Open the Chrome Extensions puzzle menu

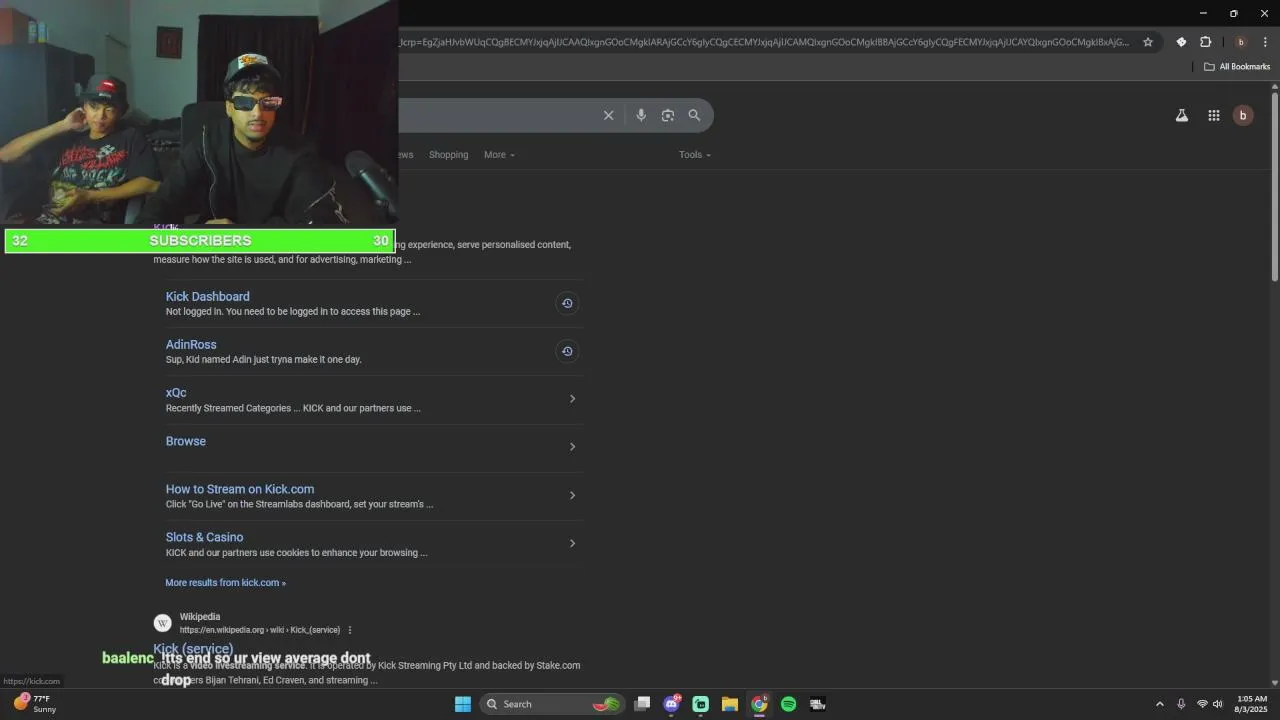pyautogui.click(x=1205, y=42)
